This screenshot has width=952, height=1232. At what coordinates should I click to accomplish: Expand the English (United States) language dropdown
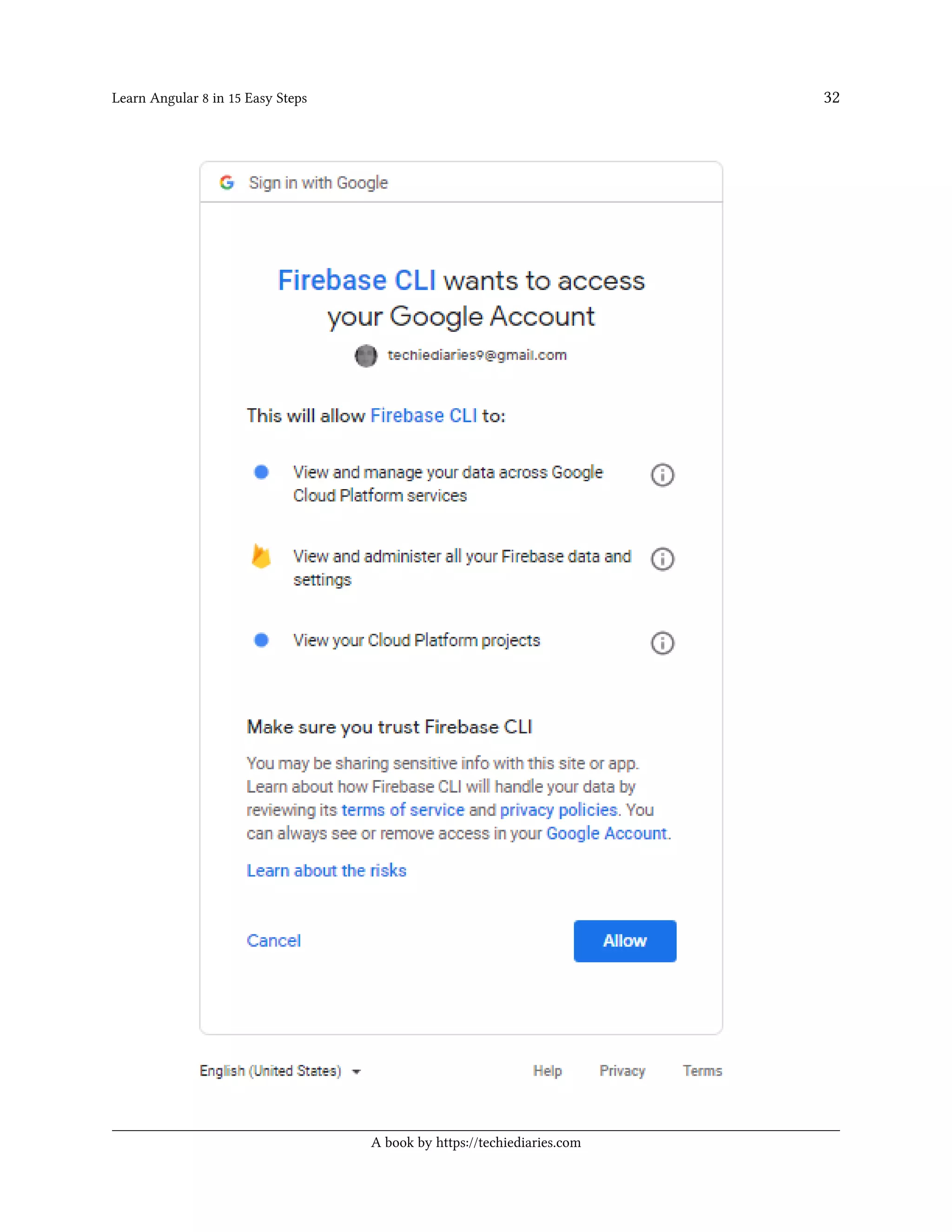pyautogui.click(x=280, y=1071)
